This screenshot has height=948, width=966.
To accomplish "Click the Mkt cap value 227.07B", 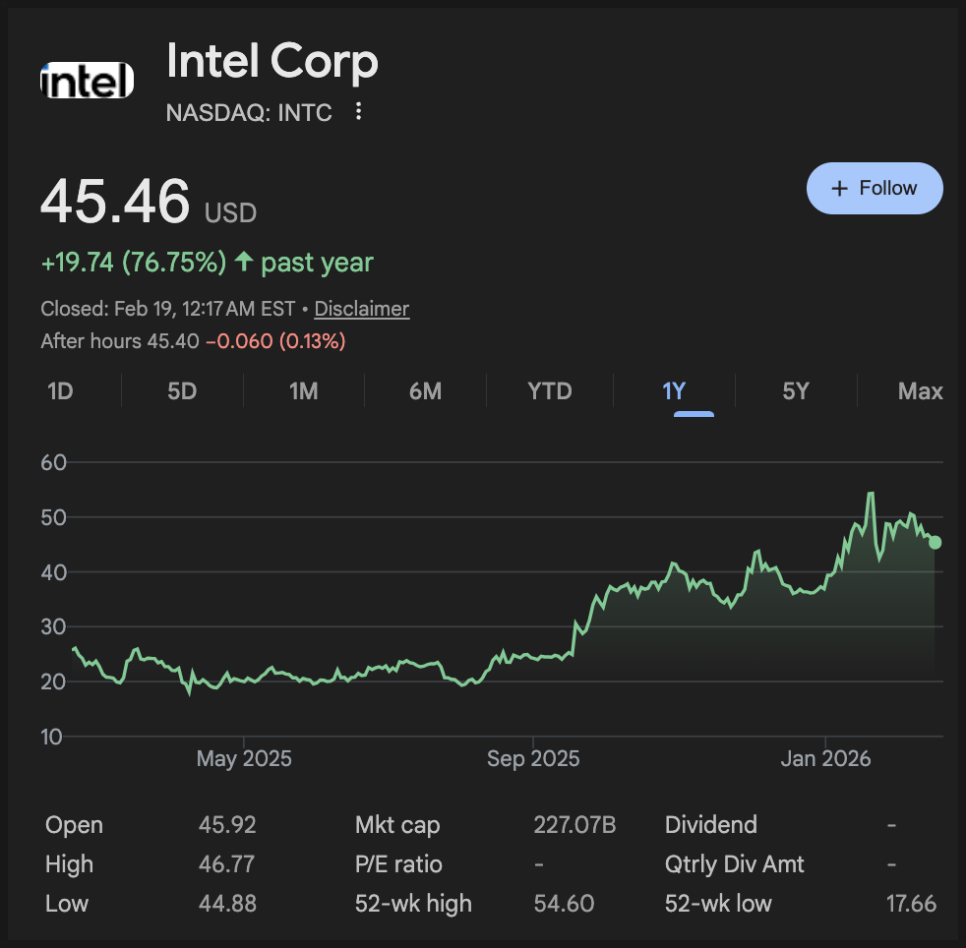I will [x=574, y=825].
